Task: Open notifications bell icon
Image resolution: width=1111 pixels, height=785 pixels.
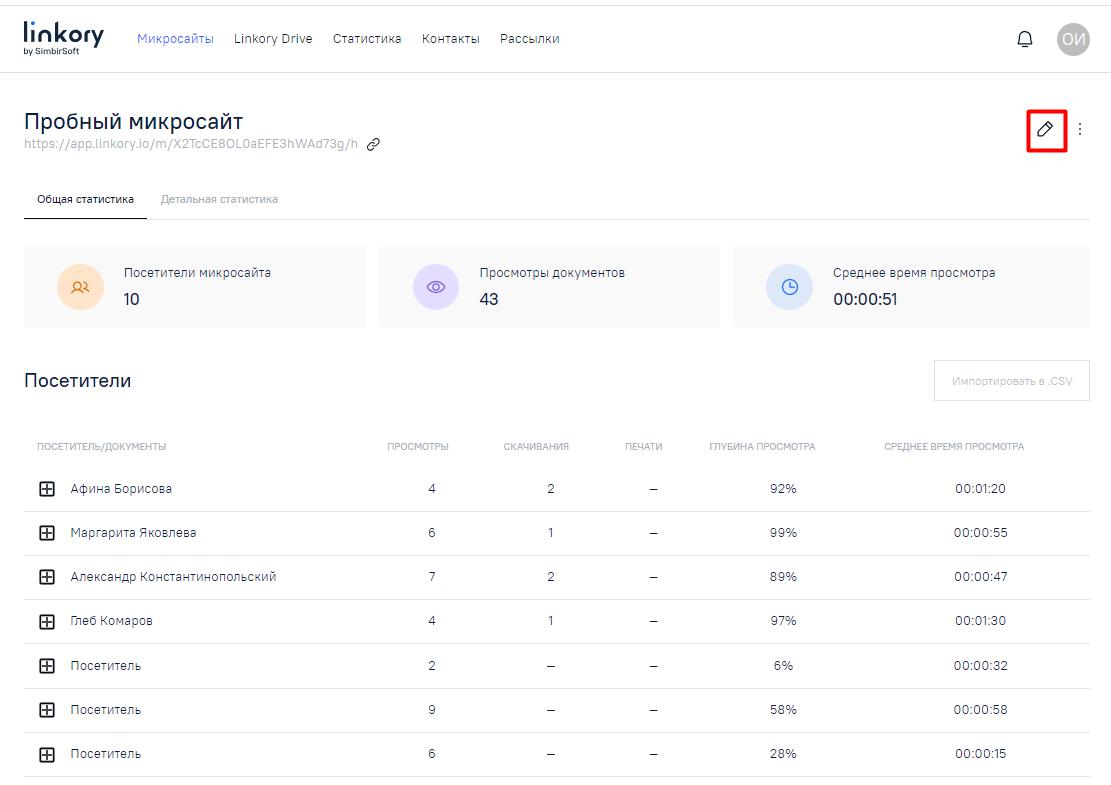Action: (x=1025, y=39)
